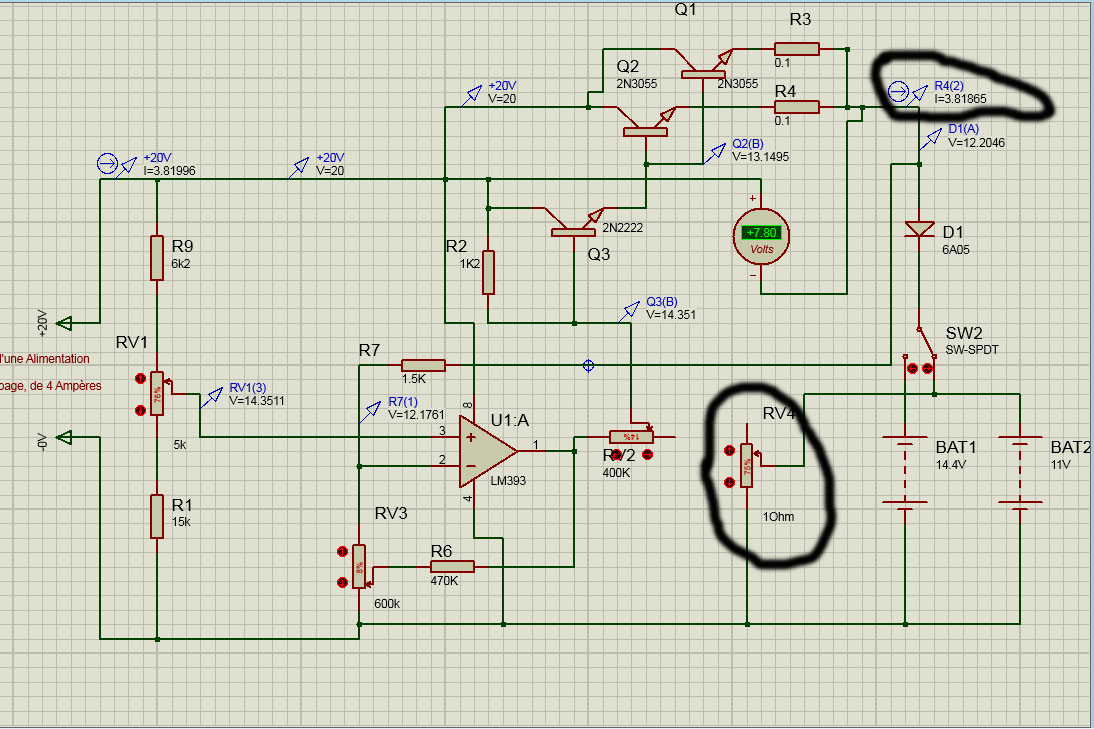
Task: Select the Q3 2N2222 transistor symbol
Action: (574, 221)
